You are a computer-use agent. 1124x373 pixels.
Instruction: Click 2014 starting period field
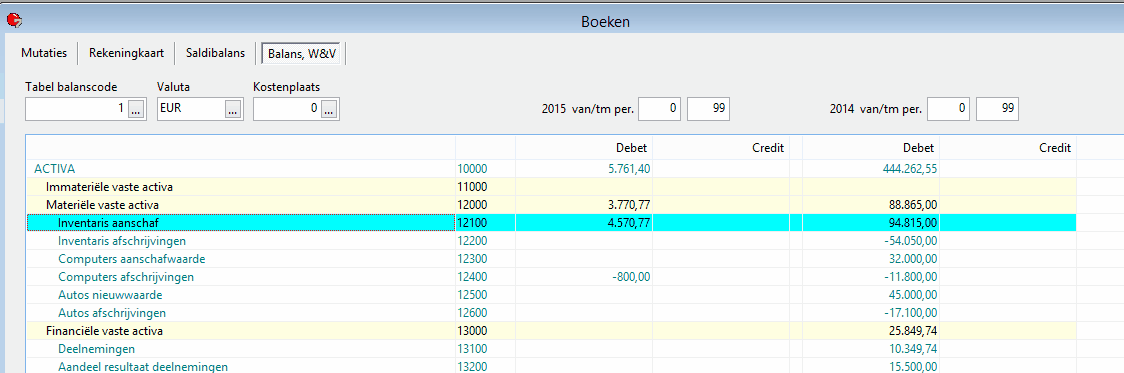click(949, 109)
